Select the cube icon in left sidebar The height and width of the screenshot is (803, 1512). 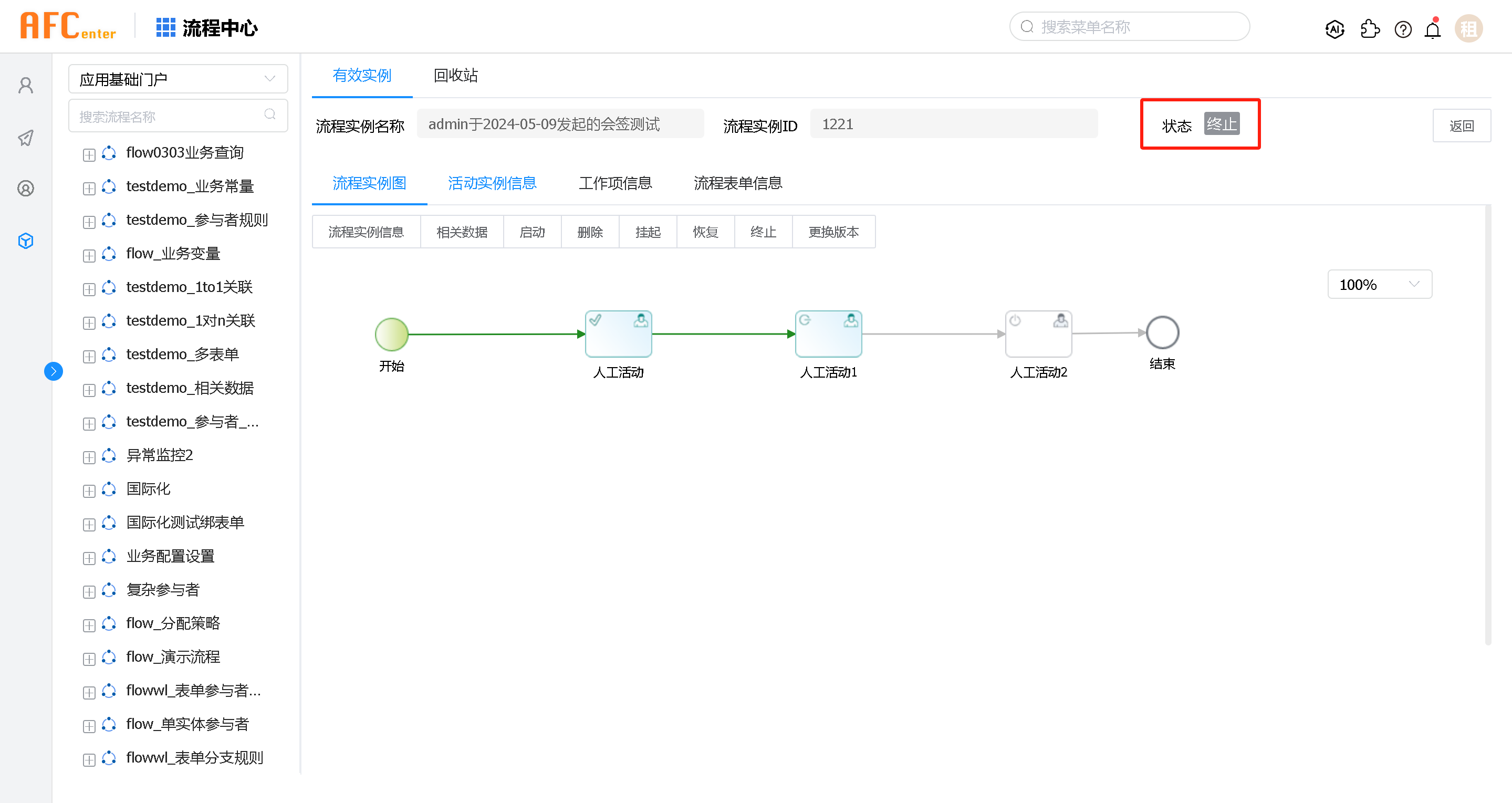click(26, 241)
